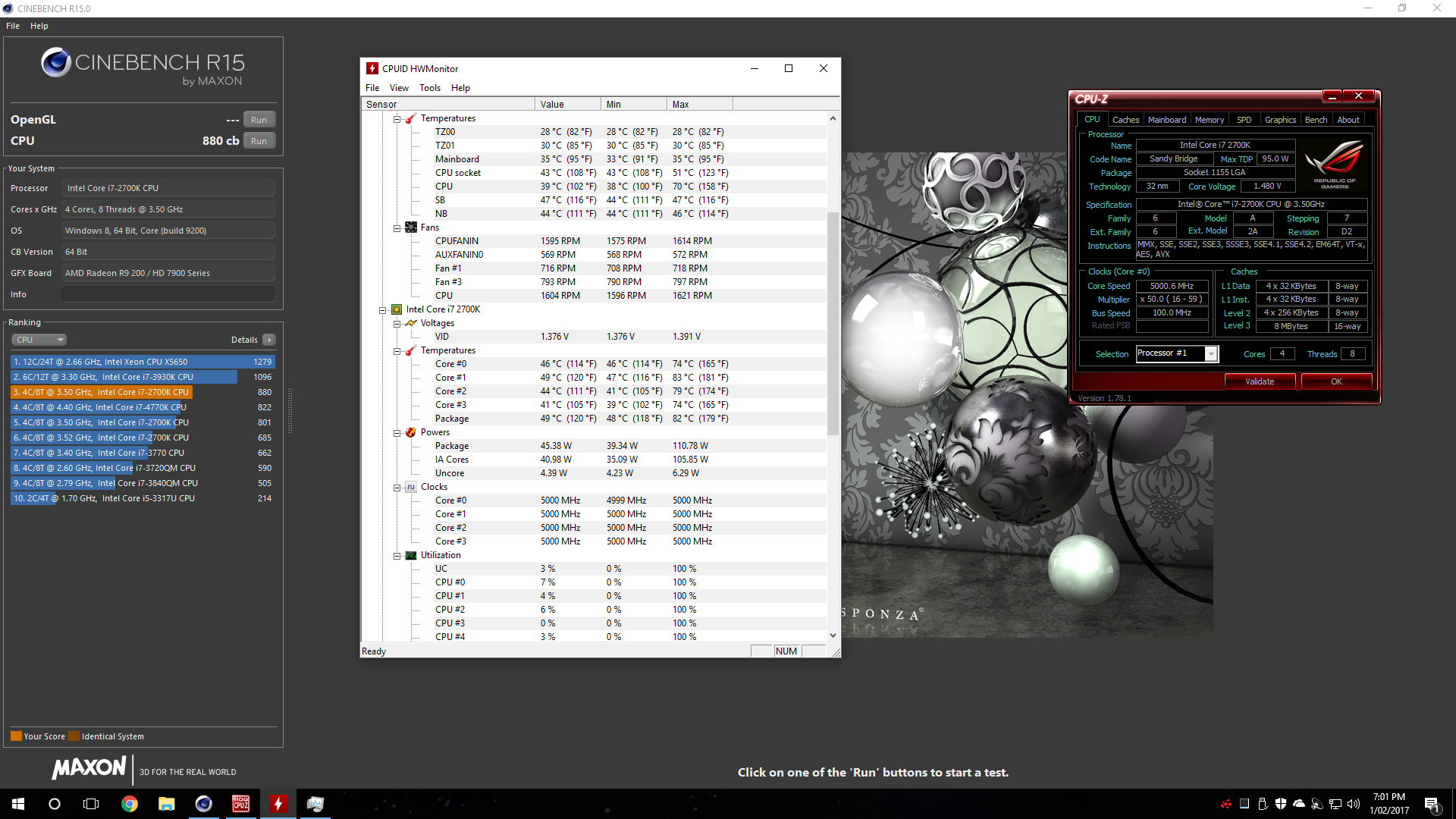The image size is (1456, 819).
Task: Open the volume control in system tray
Action: (x=1354, y=804)
